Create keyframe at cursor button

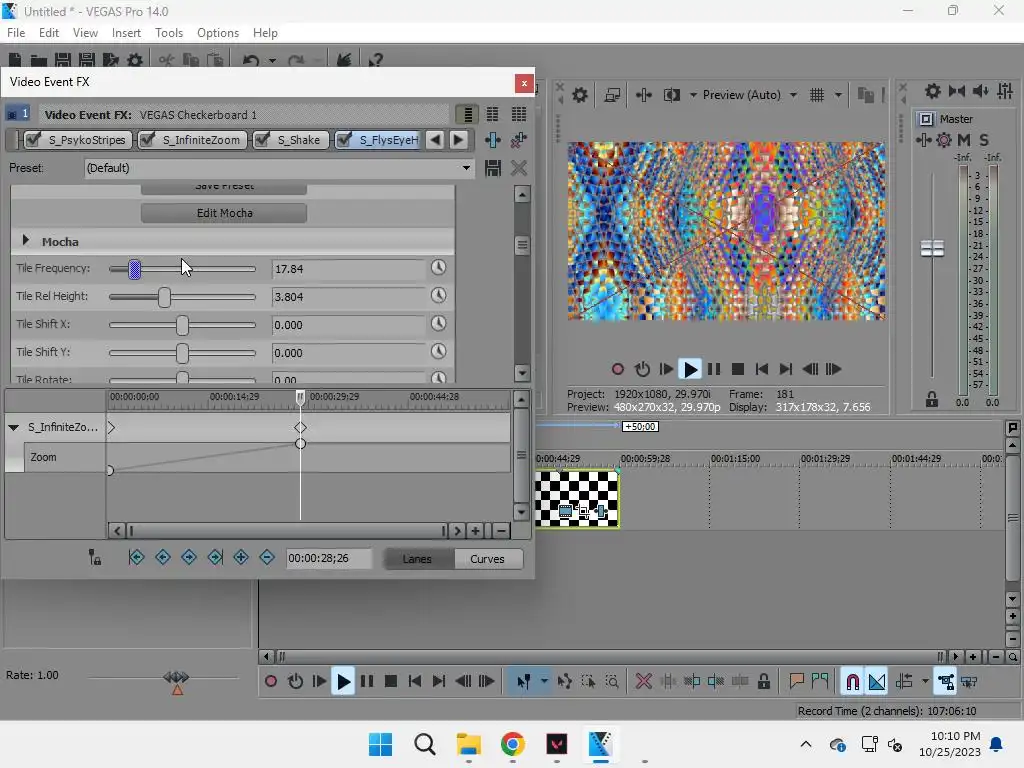(241, 557)
